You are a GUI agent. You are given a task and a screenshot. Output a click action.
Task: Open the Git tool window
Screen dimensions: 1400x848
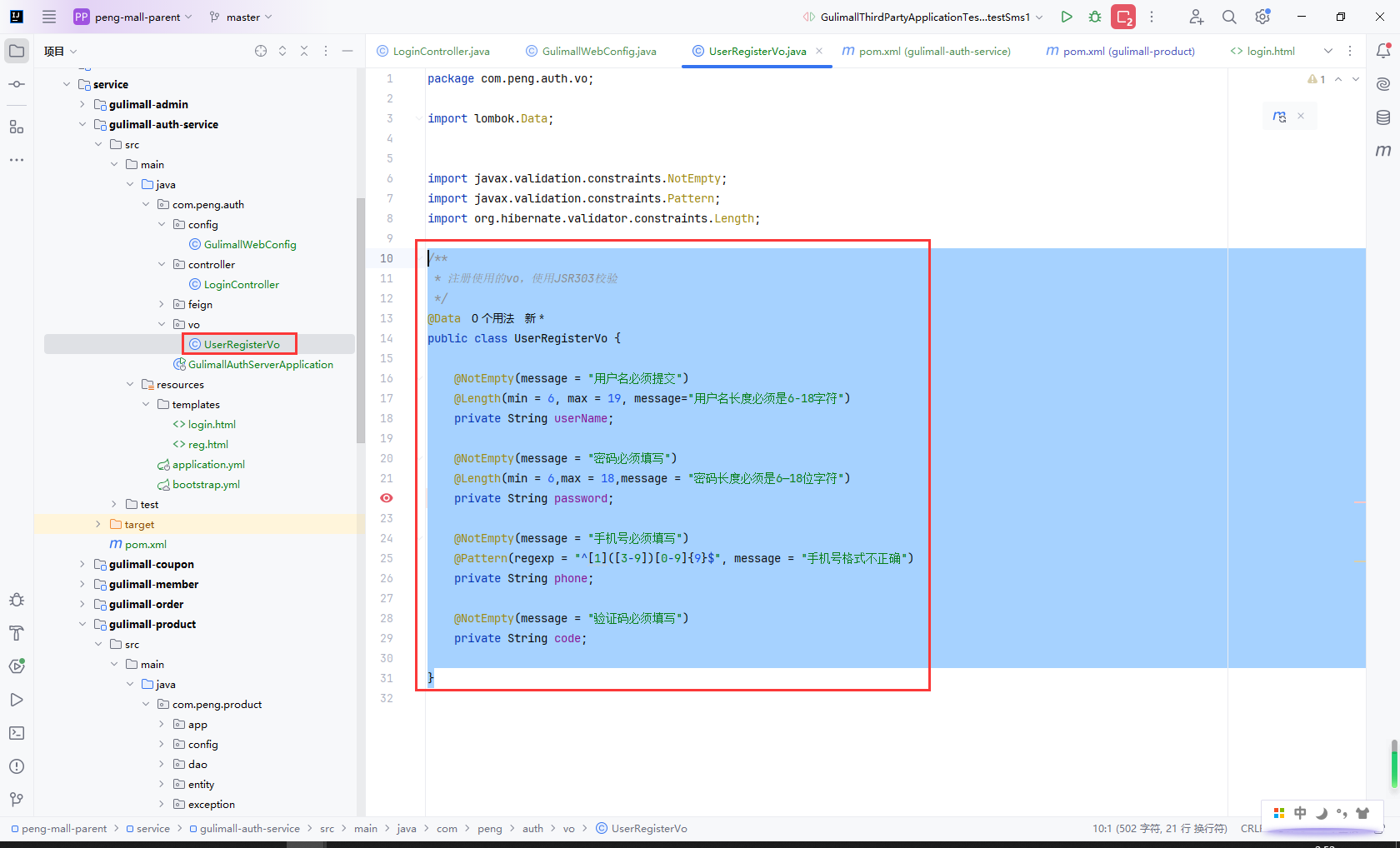coord(17,800)
